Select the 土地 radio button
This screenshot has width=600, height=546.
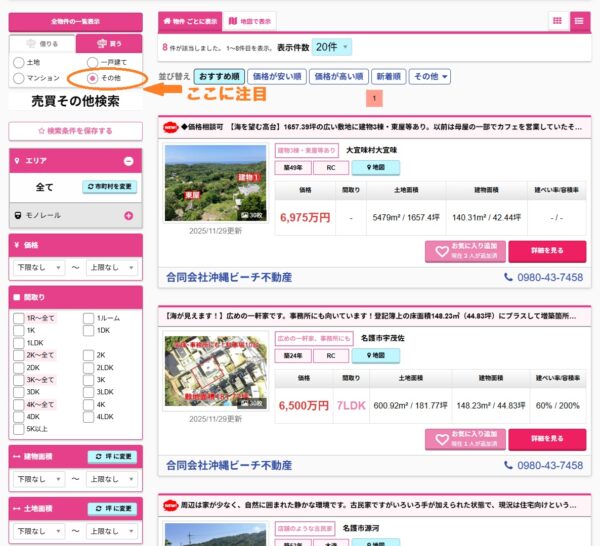20,63
